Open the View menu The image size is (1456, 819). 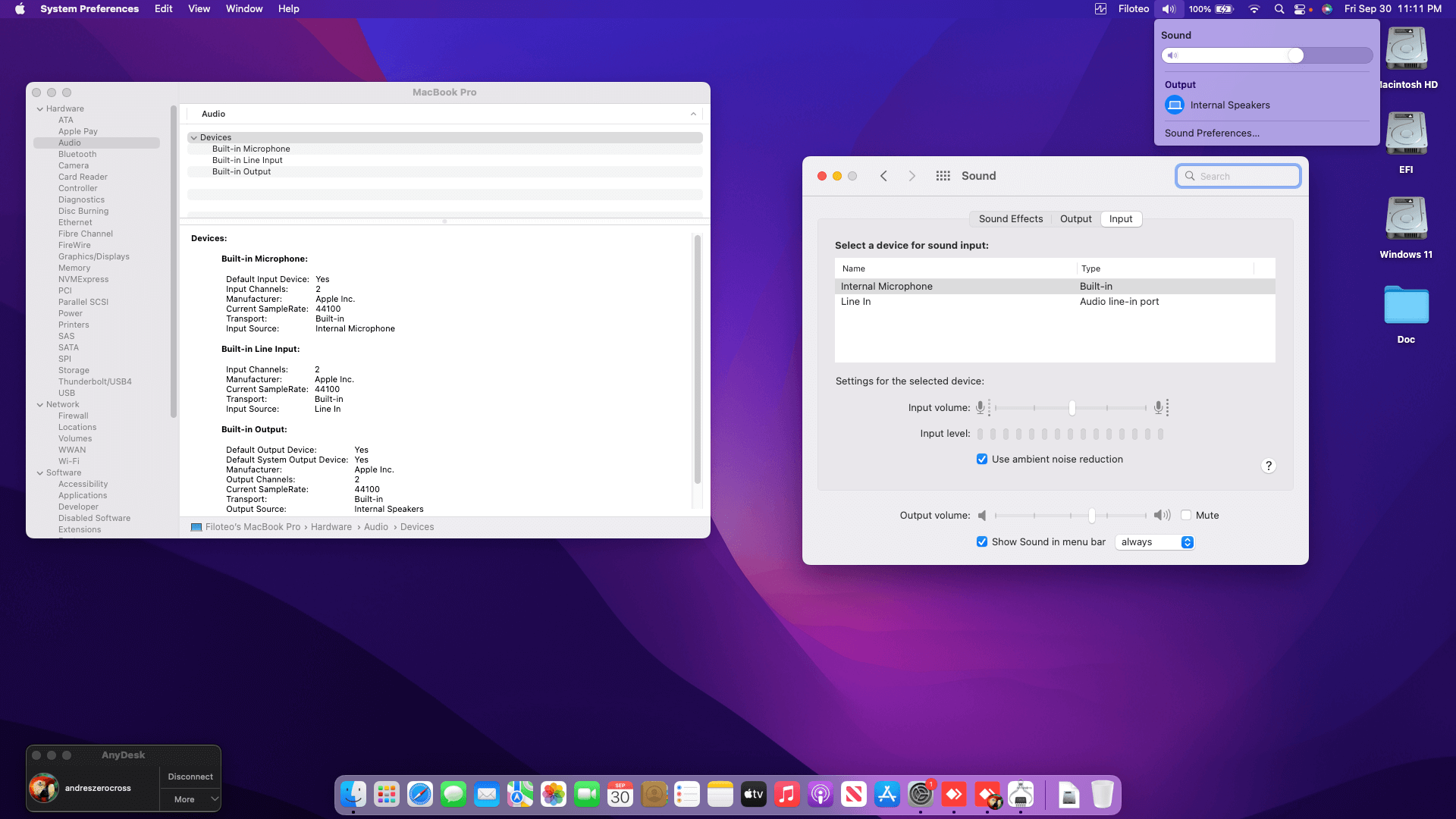coord(199,9)
